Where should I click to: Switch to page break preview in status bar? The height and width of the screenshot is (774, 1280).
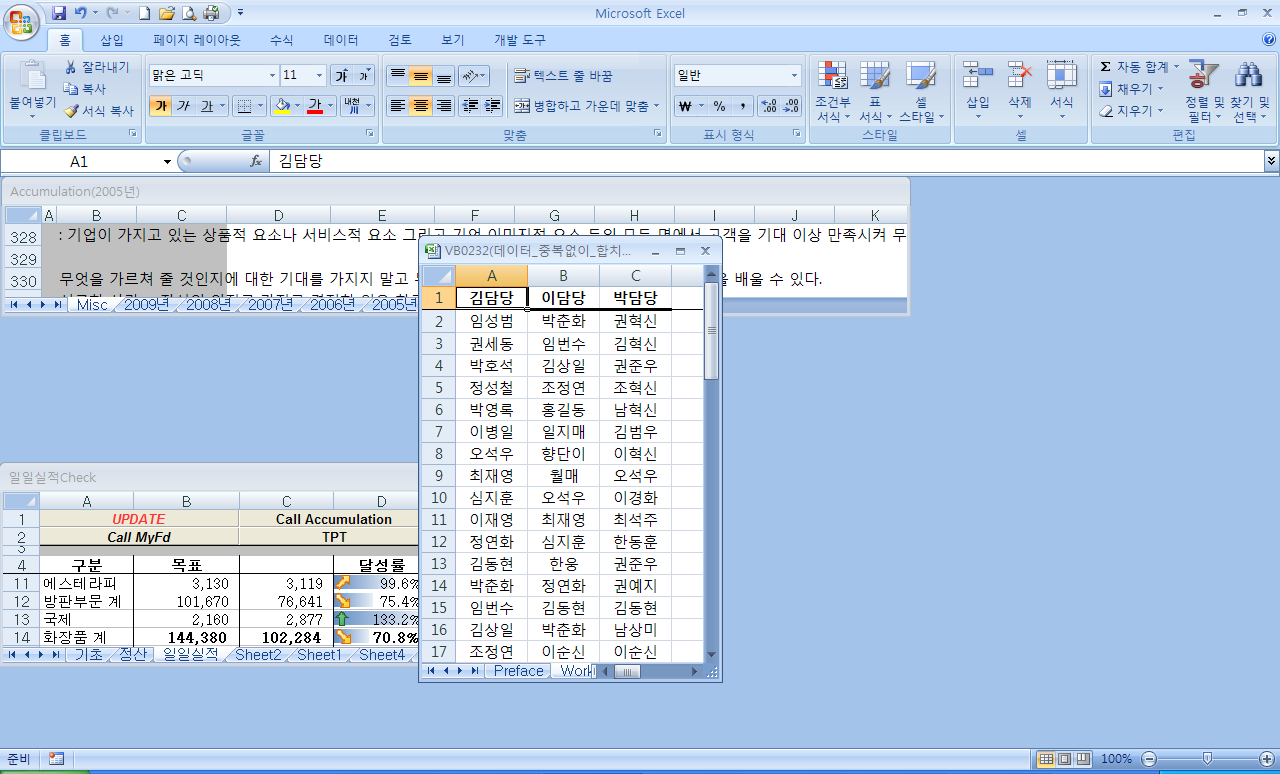tap(1085, 759)
